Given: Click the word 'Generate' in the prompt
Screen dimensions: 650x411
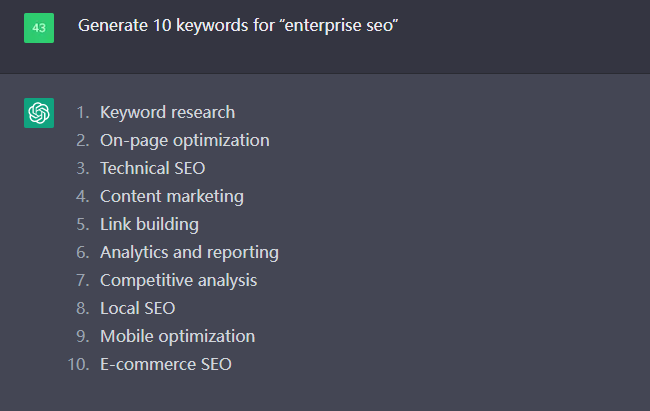Looking at the screenshot, I should pyautogui.click(x=113, y=26).
